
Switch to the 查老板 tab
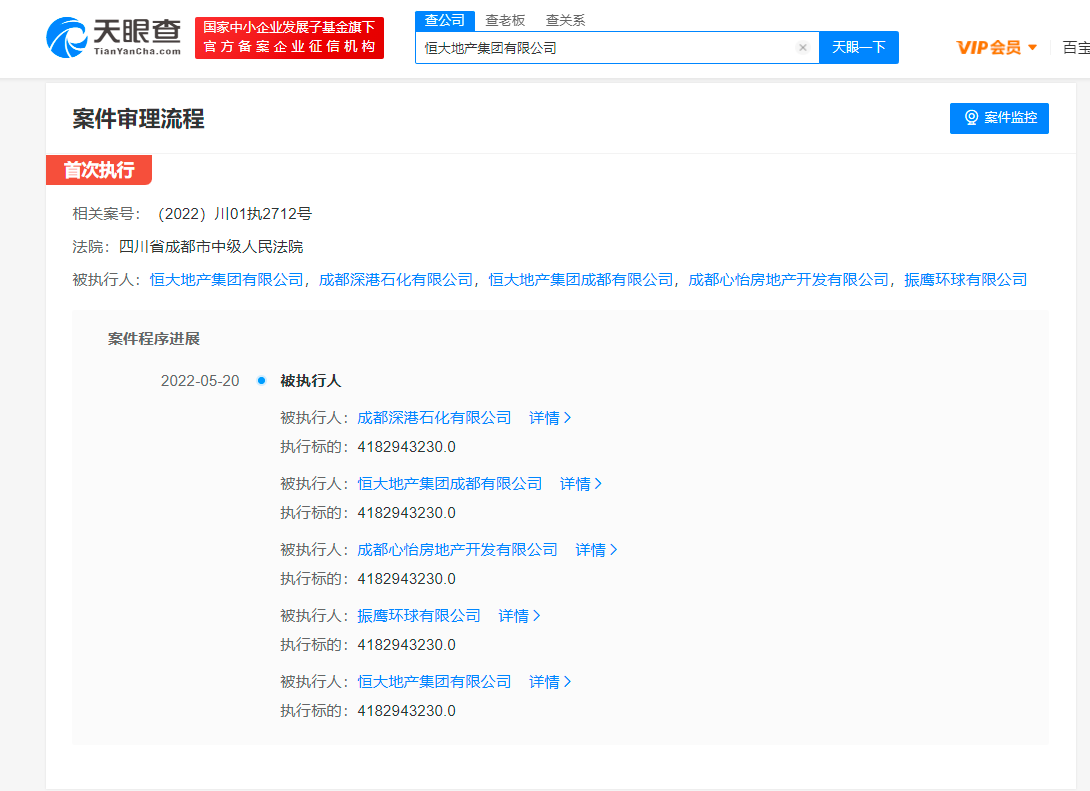(x=505, y=20)
